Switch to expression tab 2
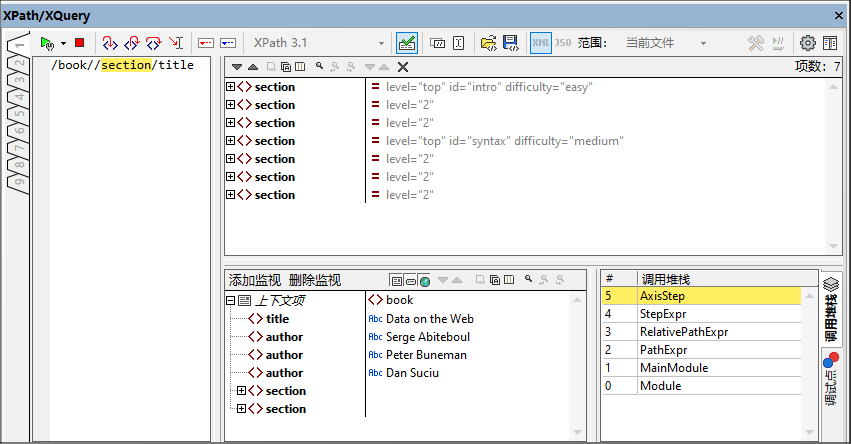Image resolution: width=851 pixels, height=444 pixels. (18, 62)
